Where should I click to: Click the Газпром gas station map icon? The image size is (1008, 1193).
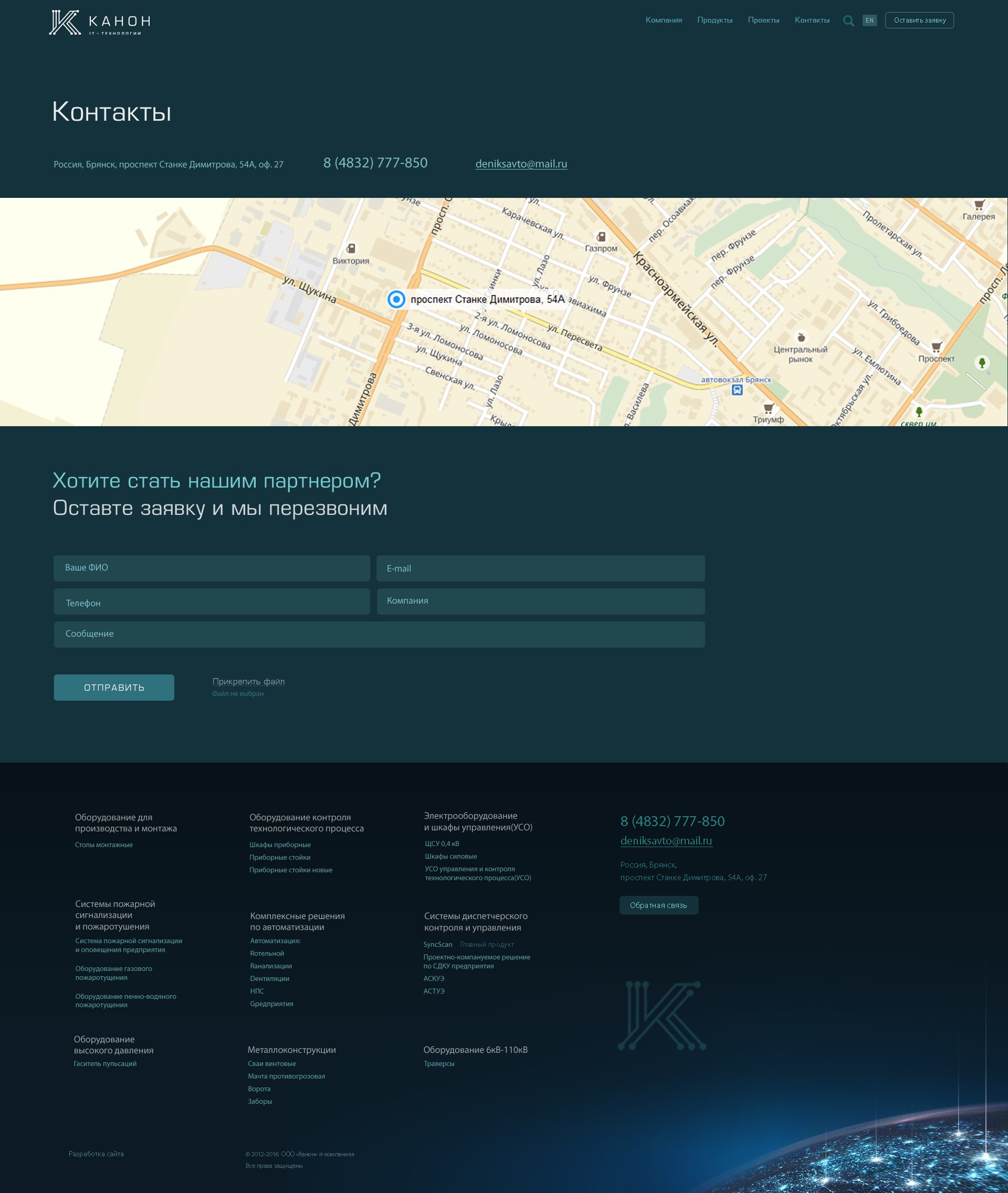[601, 237]
